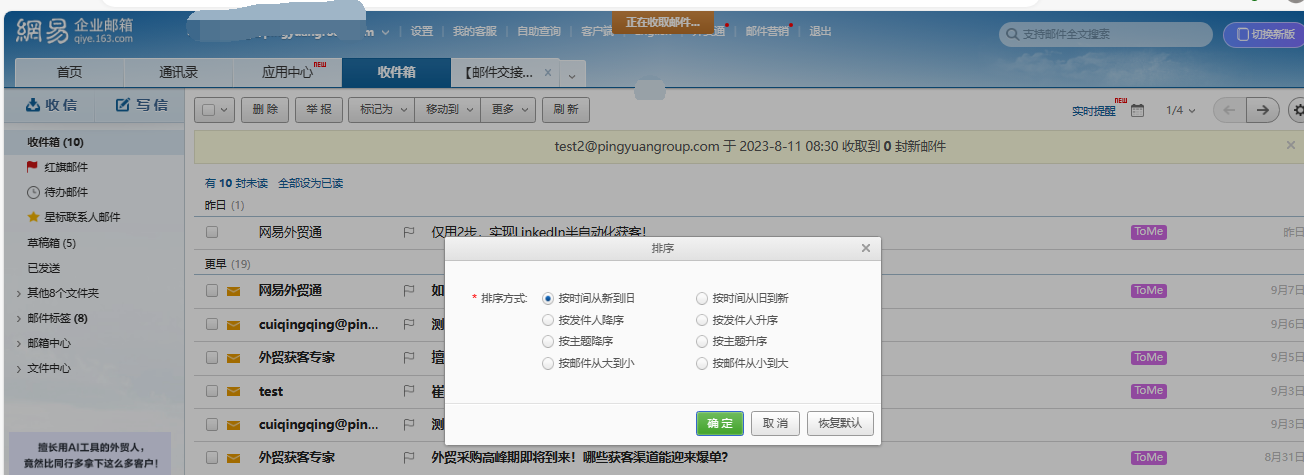1304x475 pixels.
Task: Click the 收信 receive mail button
Action: (x=50, y=105)
